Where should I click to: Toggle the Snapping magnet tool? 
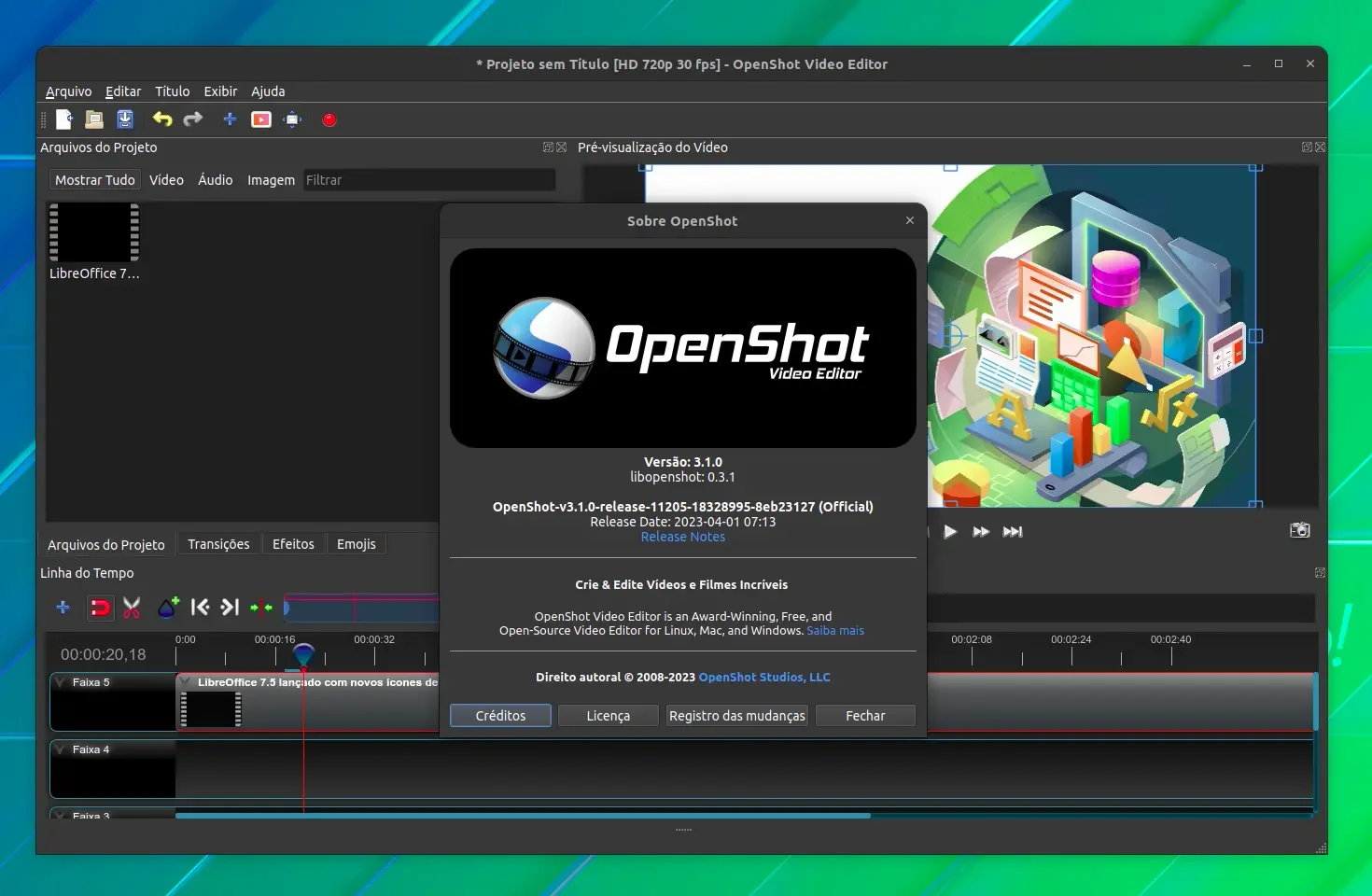(x=99, y=609)
